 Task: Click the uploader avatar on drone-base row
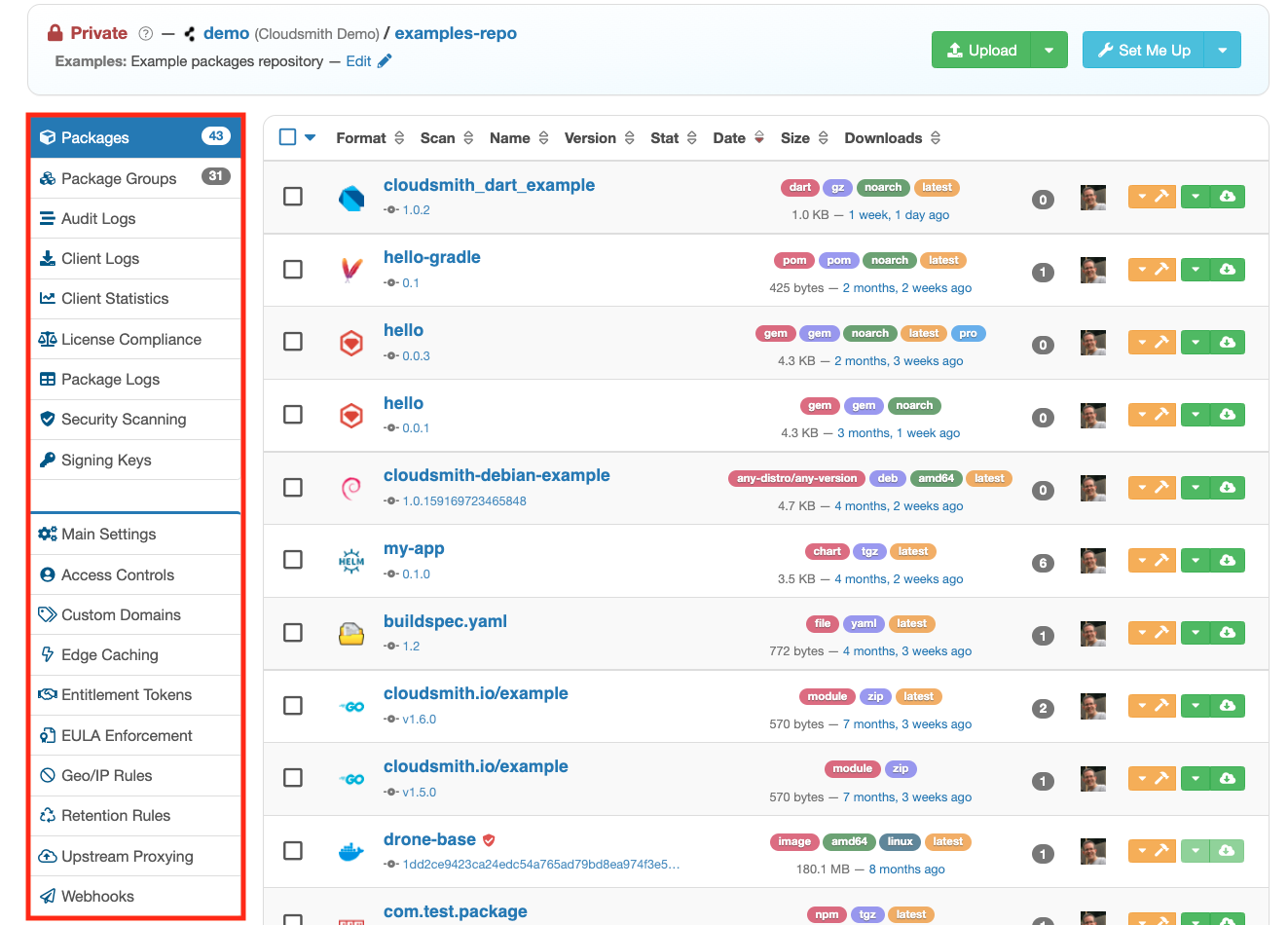pos(1093,851)
